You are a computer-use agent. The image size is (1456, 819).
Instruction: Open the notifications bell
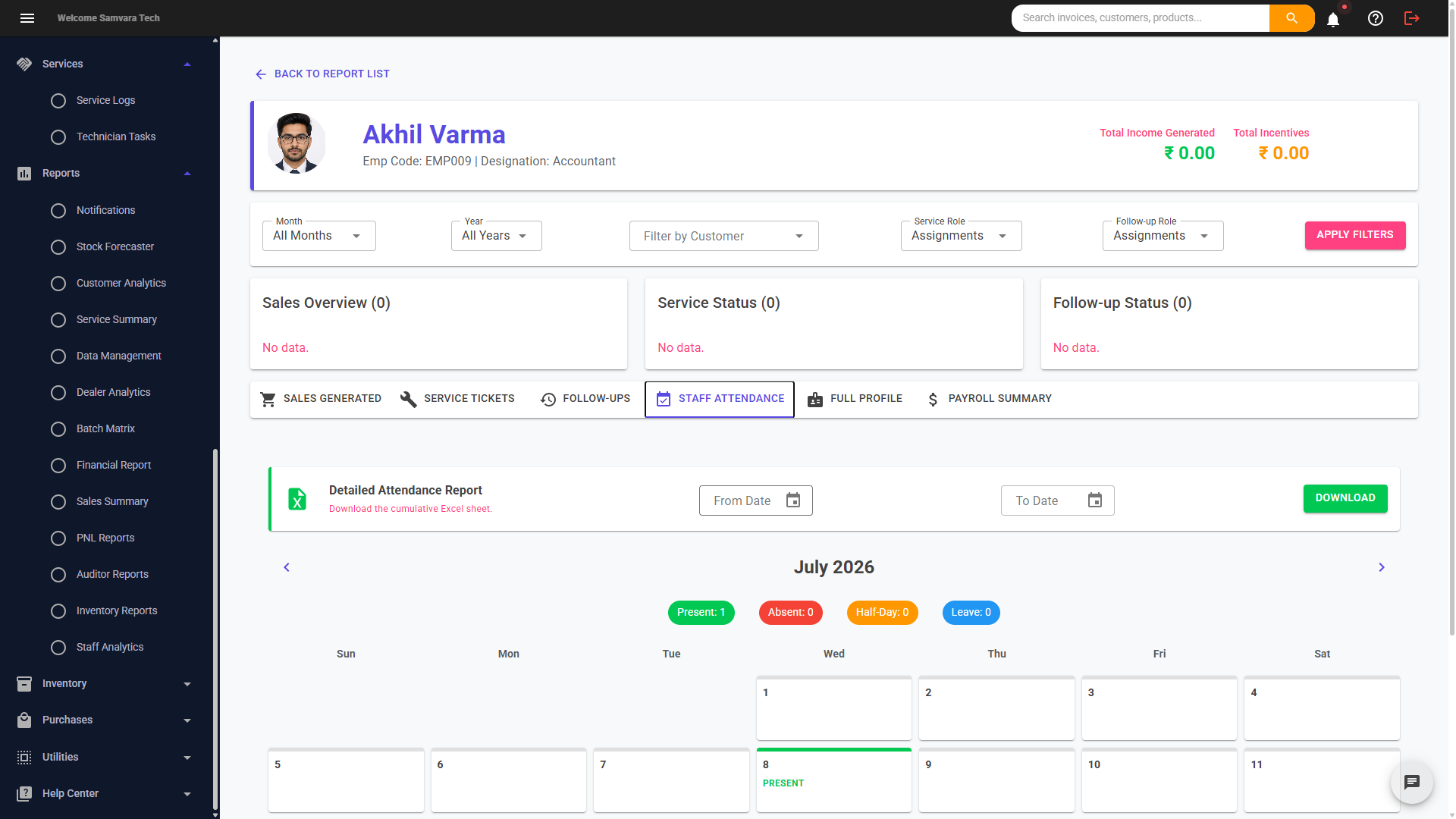(x=1333, y=19)
